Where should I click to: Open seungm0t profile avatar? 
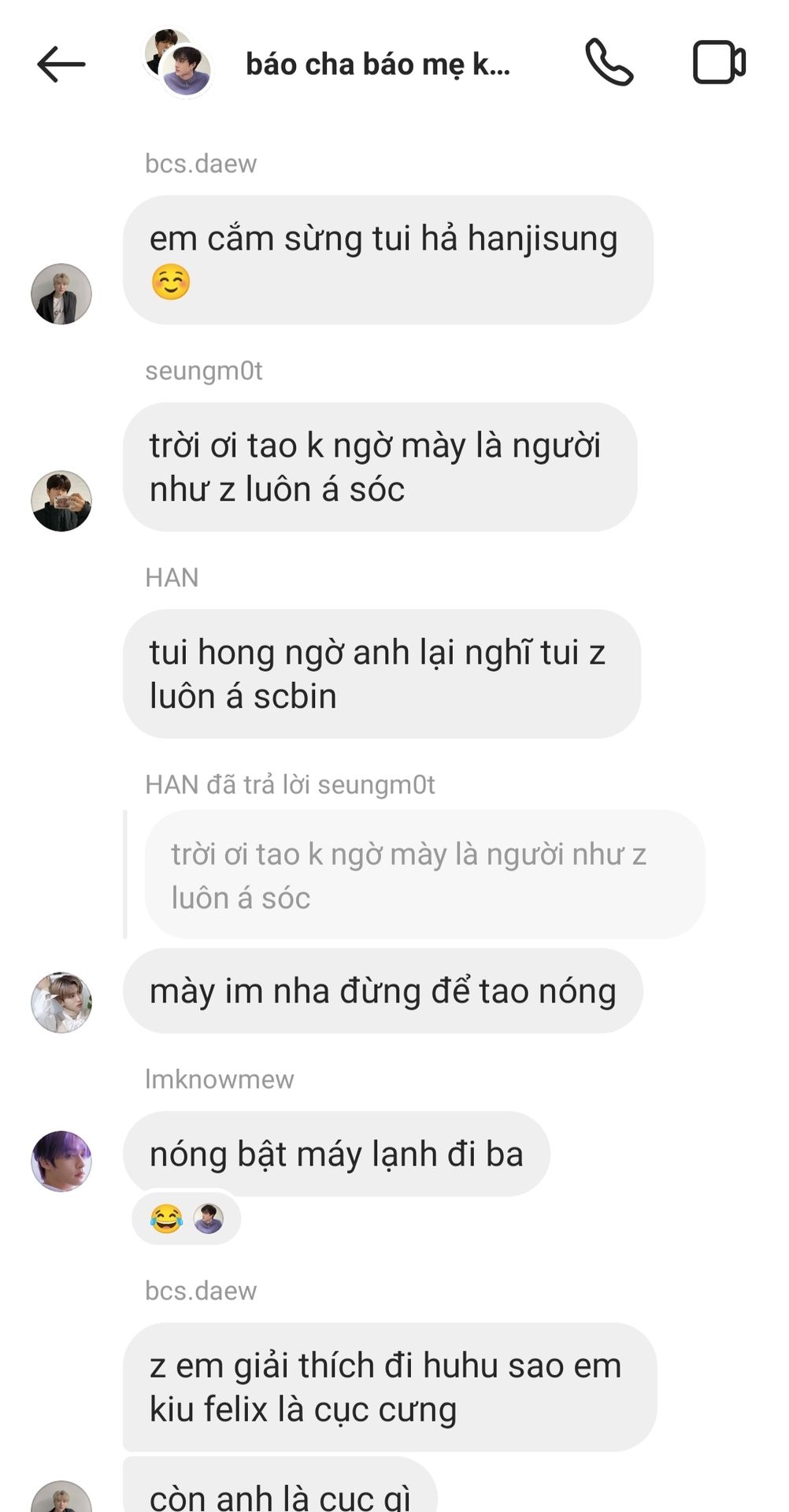[61, 501]
